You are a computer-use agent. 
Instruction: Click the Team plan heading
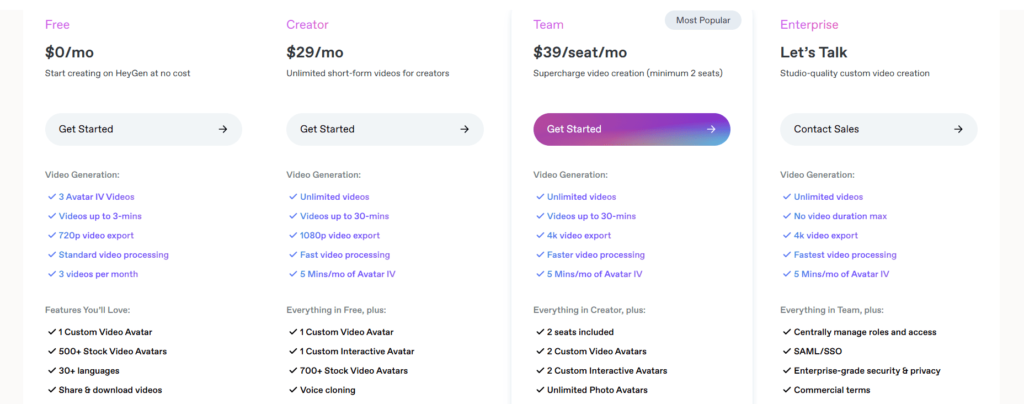click(548, 25)
